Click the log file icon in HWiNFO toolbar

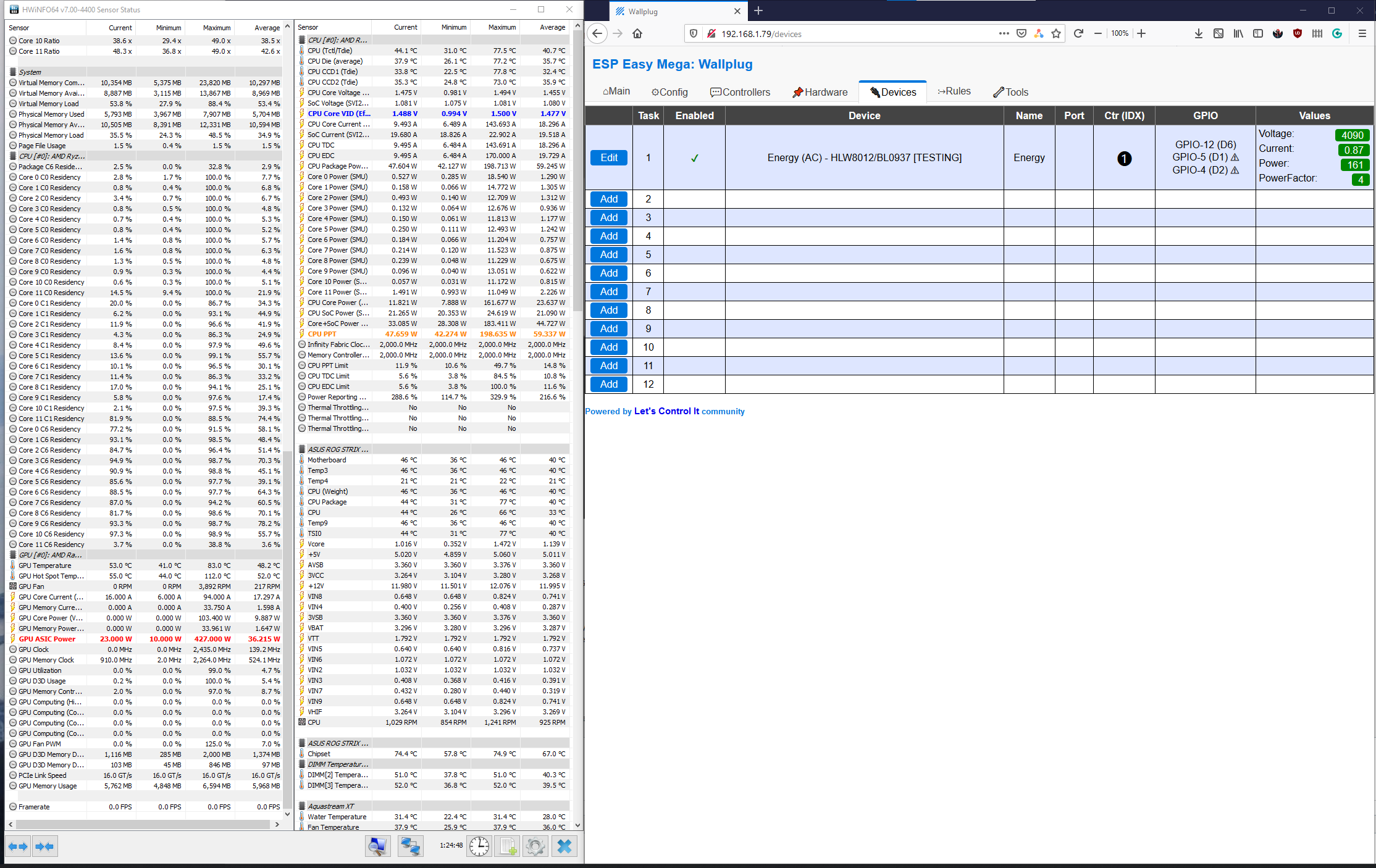[508, 846]
